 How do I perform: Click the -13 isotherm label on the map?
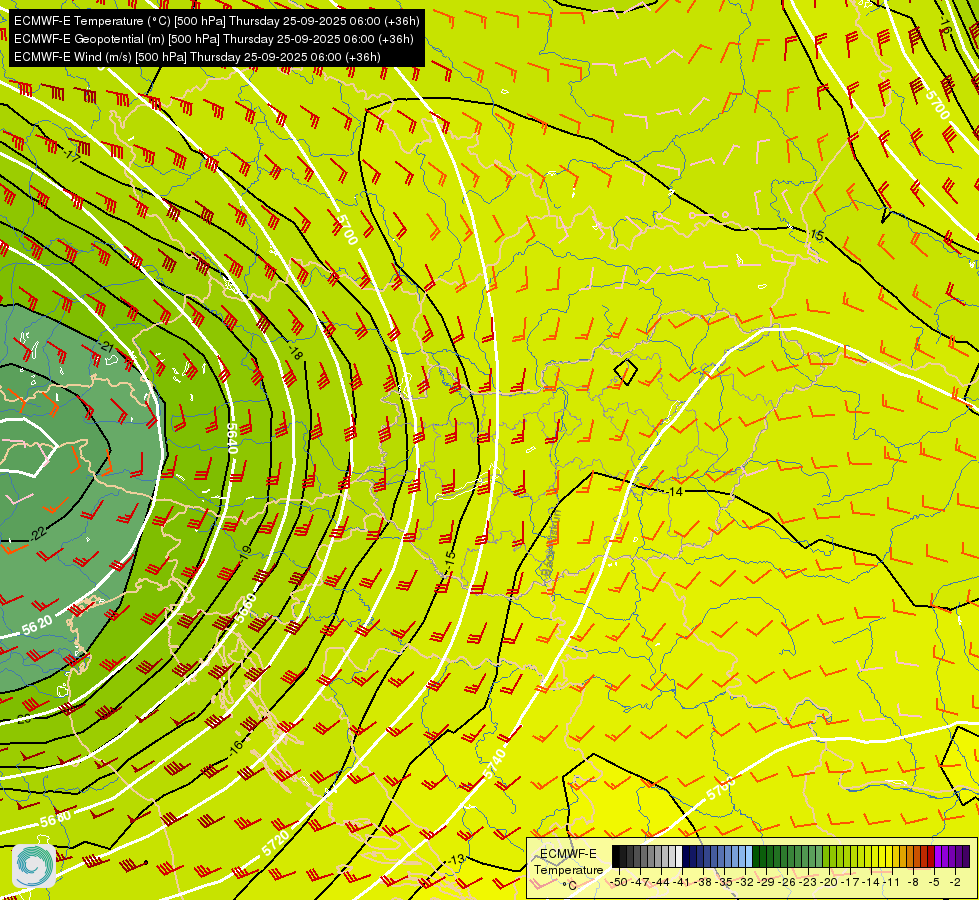tap(456, 859)
